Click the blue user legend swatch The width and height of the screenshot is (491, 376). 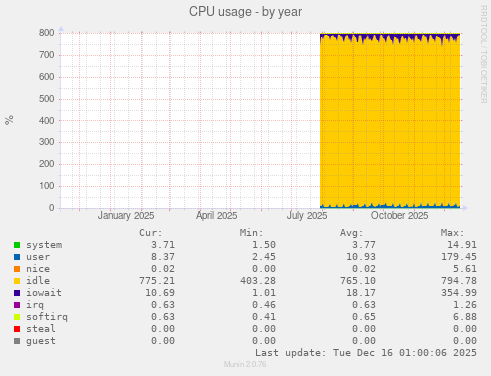[x=17, y=257]
